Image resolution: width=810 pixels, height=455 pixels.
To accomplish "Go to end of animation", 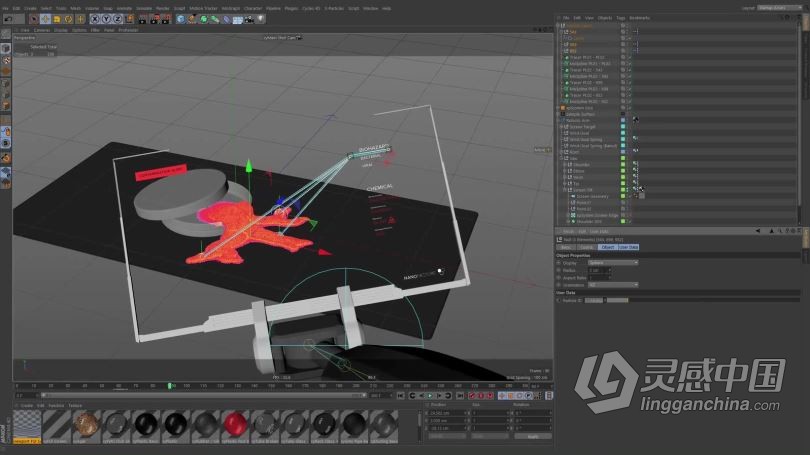I will 459,396.
